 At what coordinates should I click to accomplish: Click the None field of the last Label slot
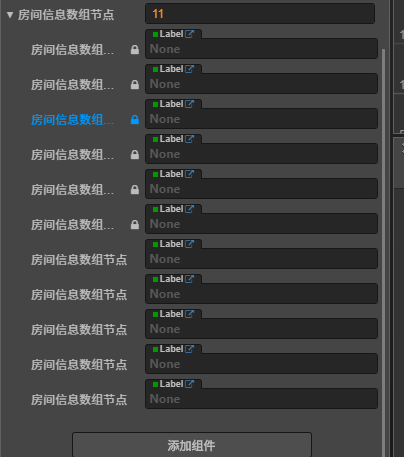pos(261,399)
